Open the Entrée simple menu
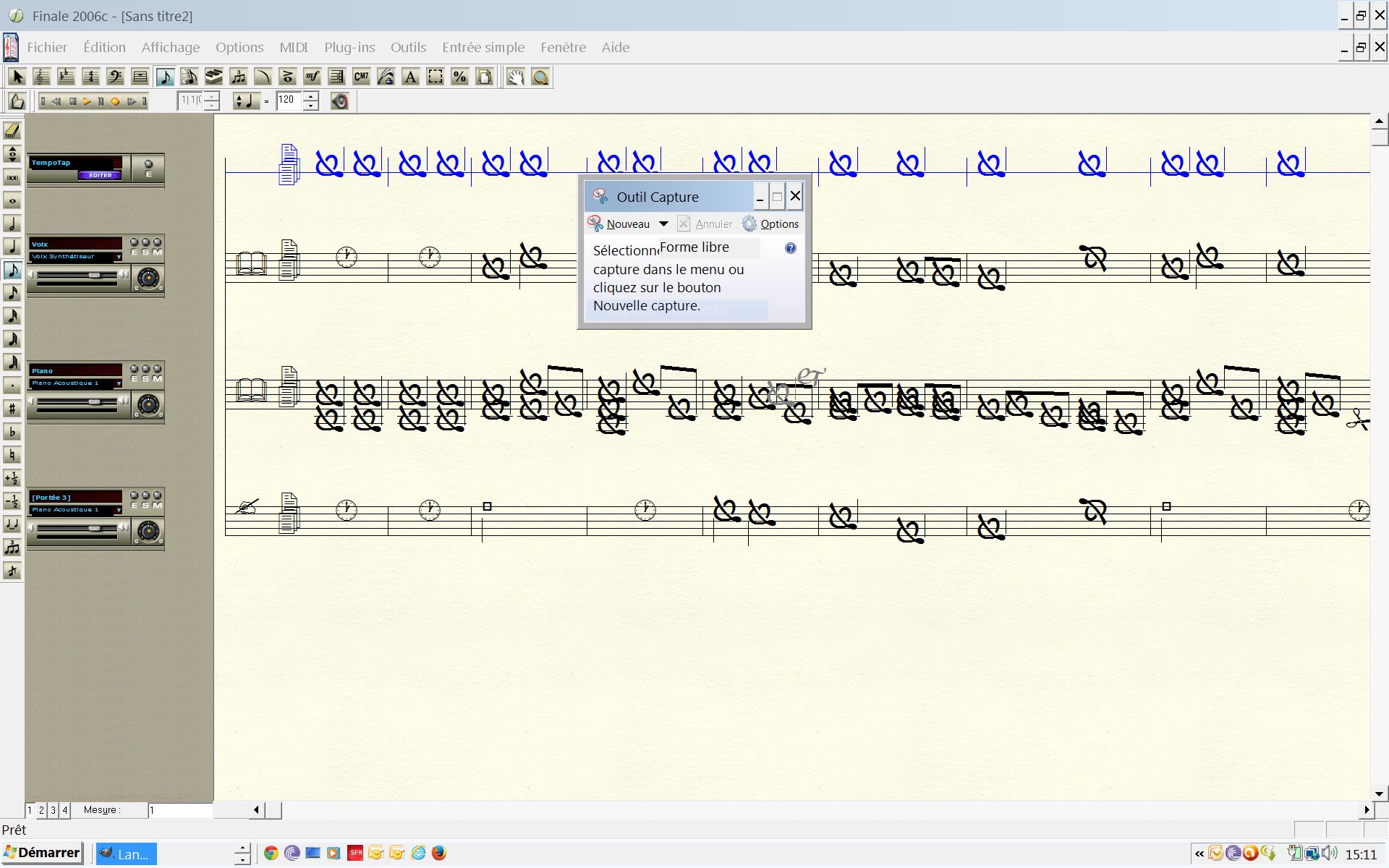The height and width of the screenshot is (868, 1389). (483, 47)
